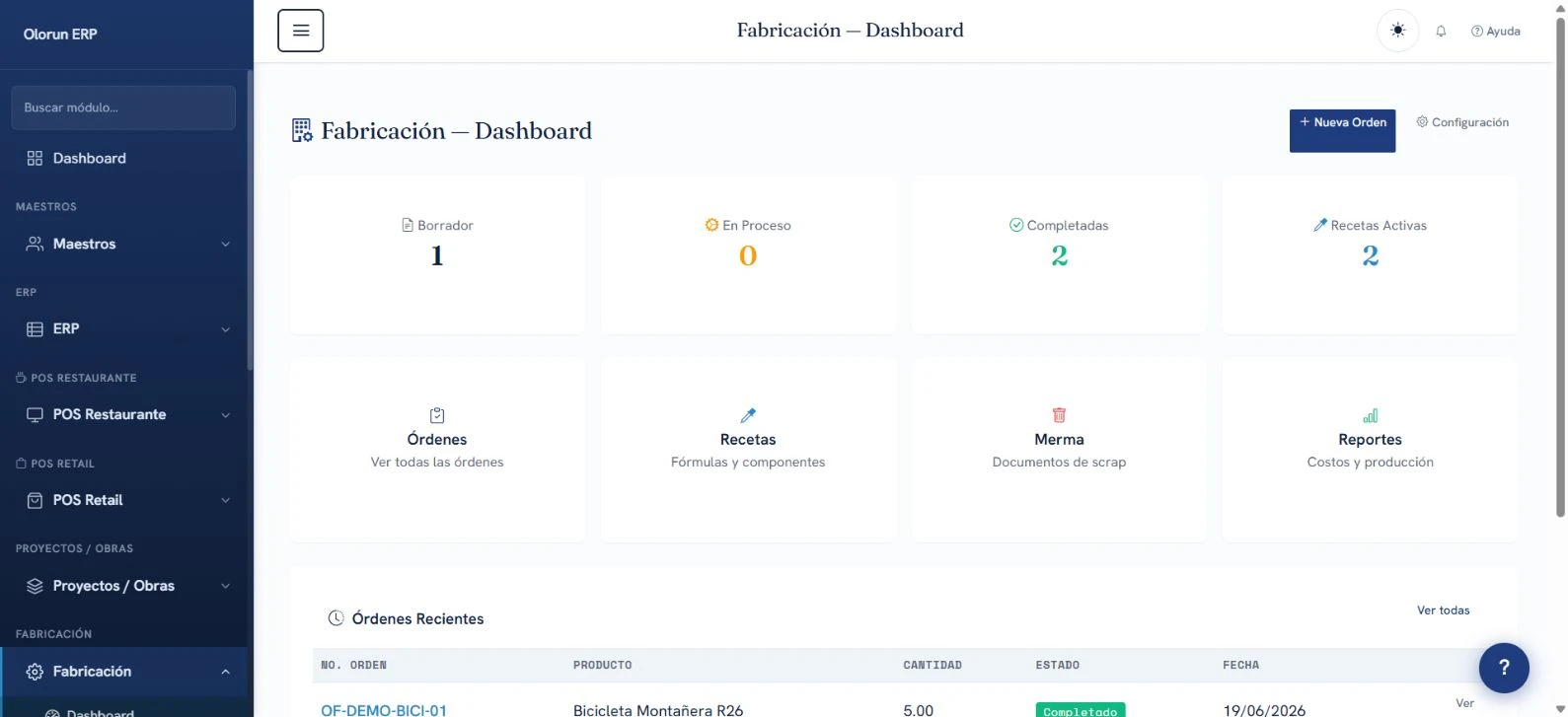Click the page vertical scrollbar
The height and width of the screenshot is (717, 1568).
pyautogui.click(x=1560, y=266)
